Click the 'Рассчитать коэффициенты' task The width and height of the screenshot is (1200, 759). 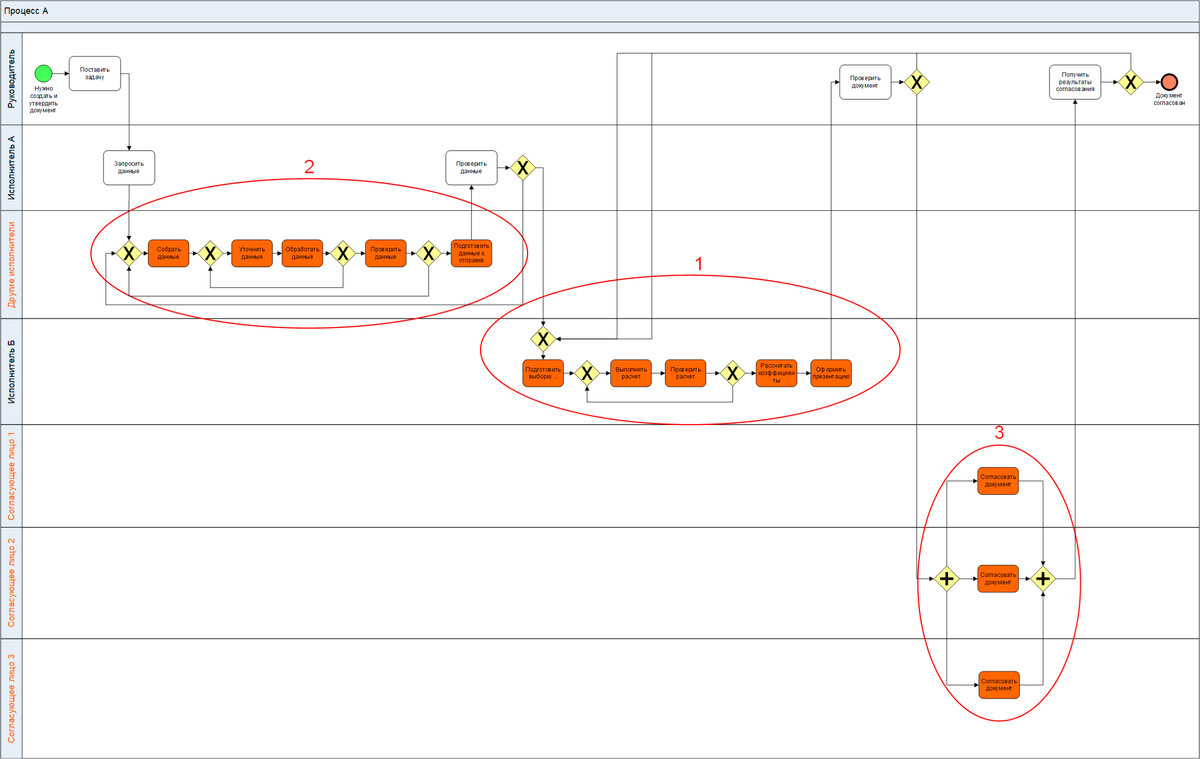[777, 373]
